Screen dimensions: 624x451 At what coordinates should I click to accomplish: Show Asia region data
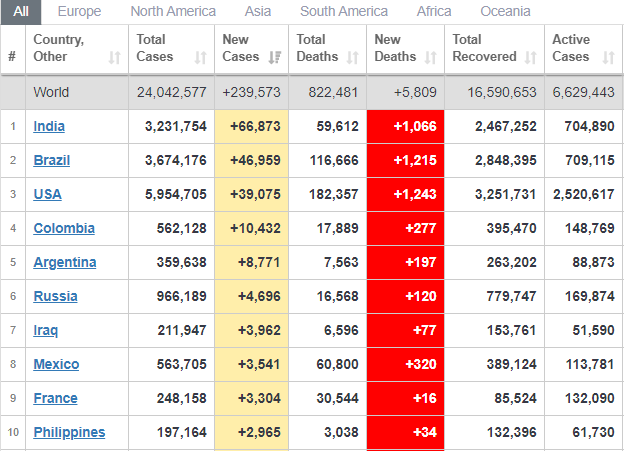258,12
